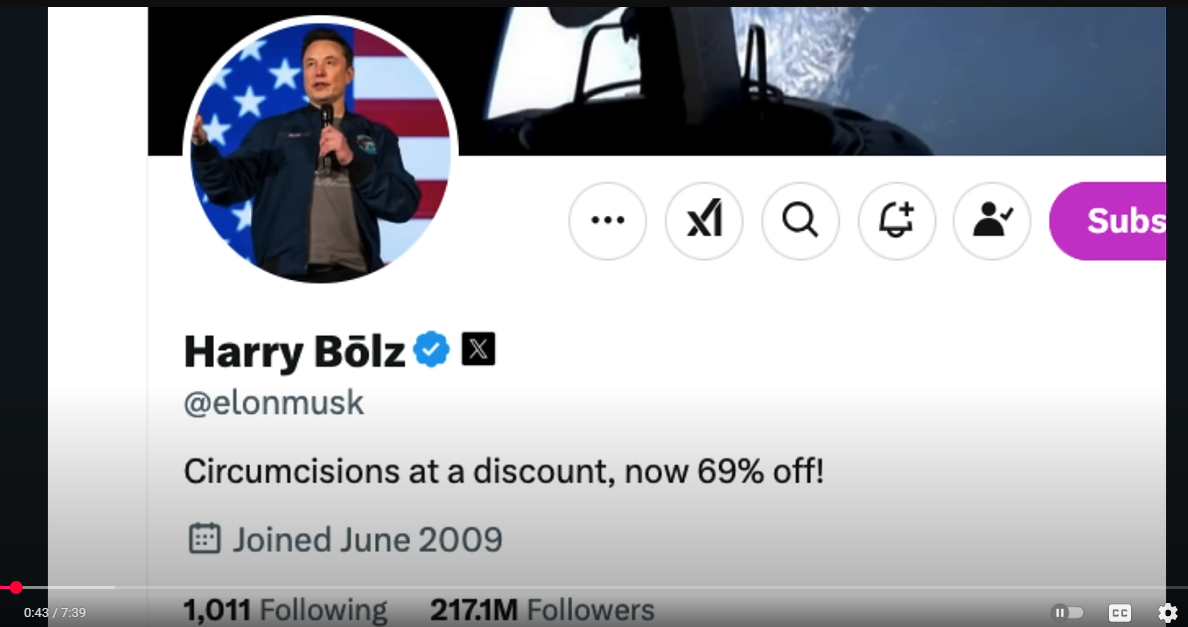The image size is (1188, 627).
Task: Click the blue verified checkmark badge
Action: (432, 350)
